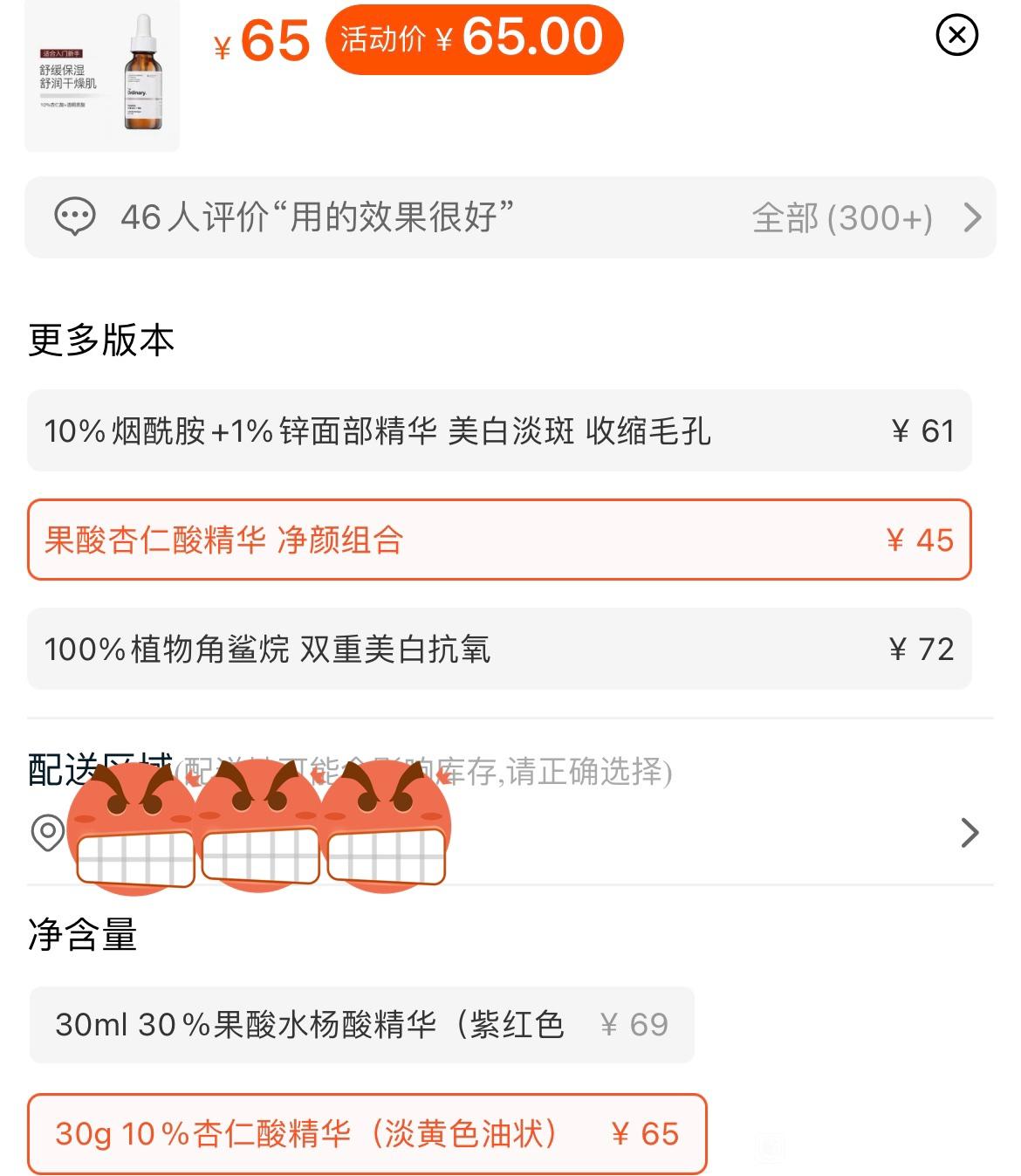Tap the first angry emoji sticker
Image resolution: width=1021 pixels, height=1176 pixels.
tap(133, 827)
